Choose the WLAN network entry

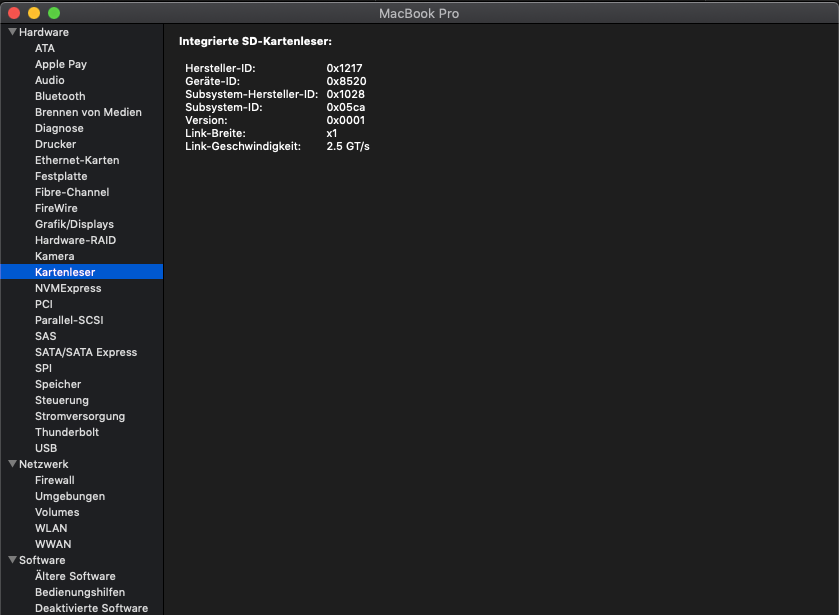tap(52, 528)
